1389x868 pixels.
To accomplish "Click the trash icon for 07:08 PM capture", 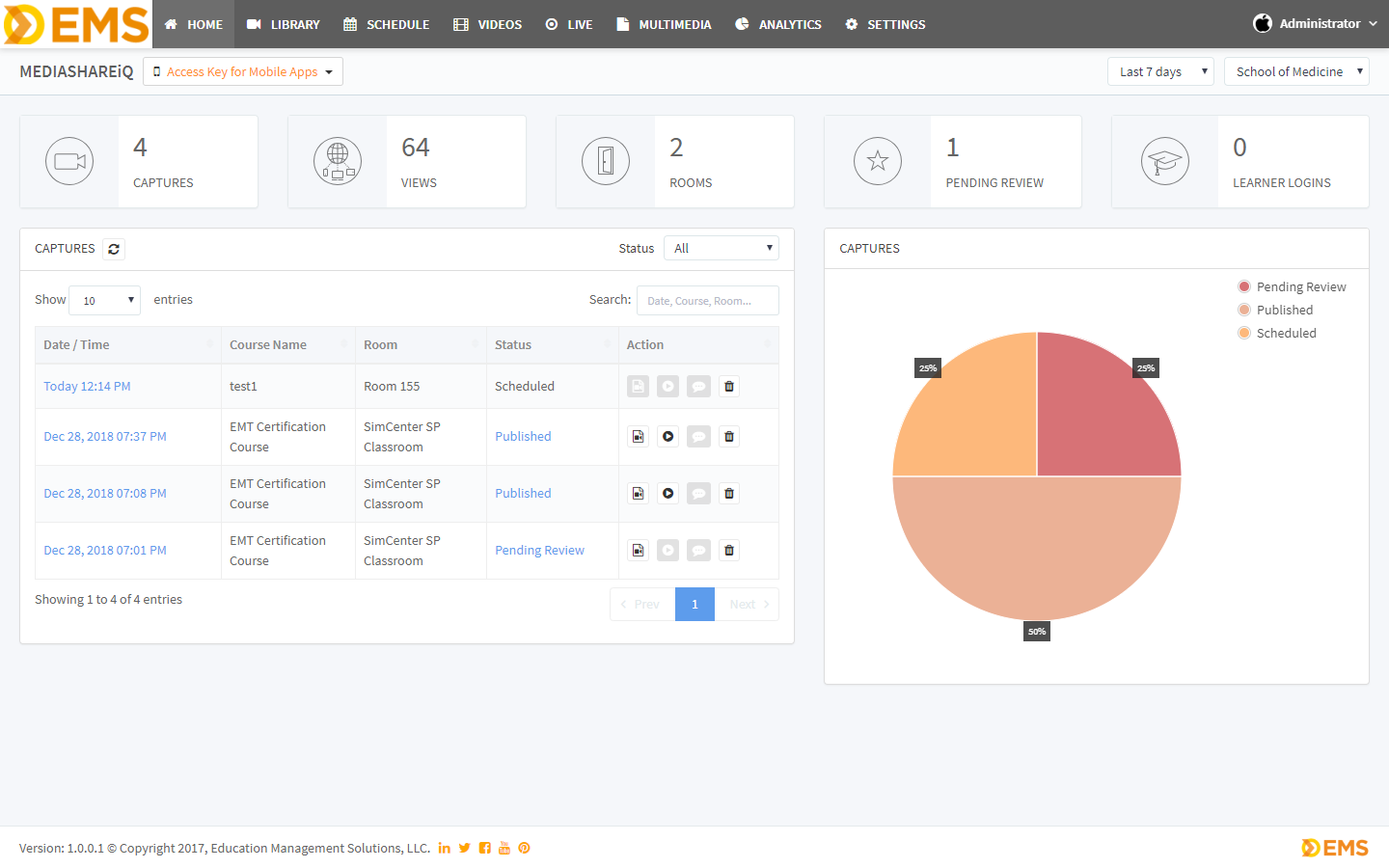I will pos(729,494).
